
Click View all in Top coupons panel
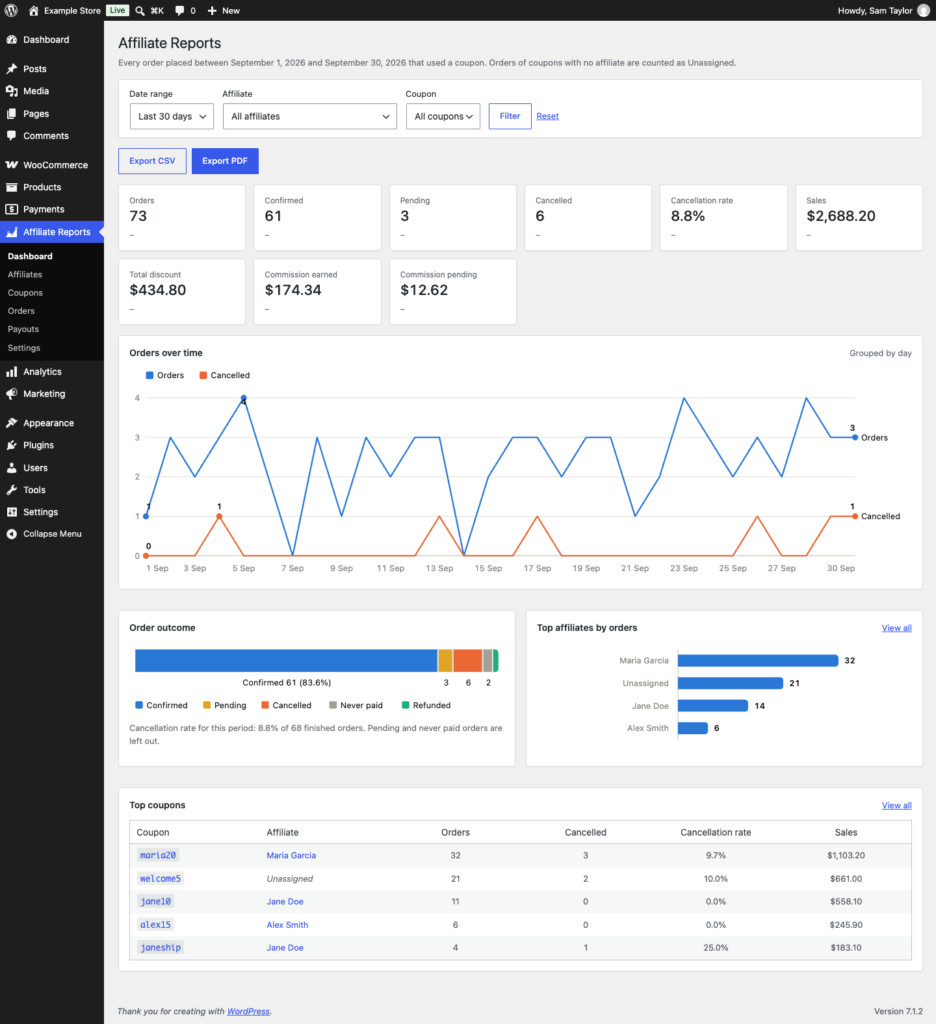tap(897, 805)
